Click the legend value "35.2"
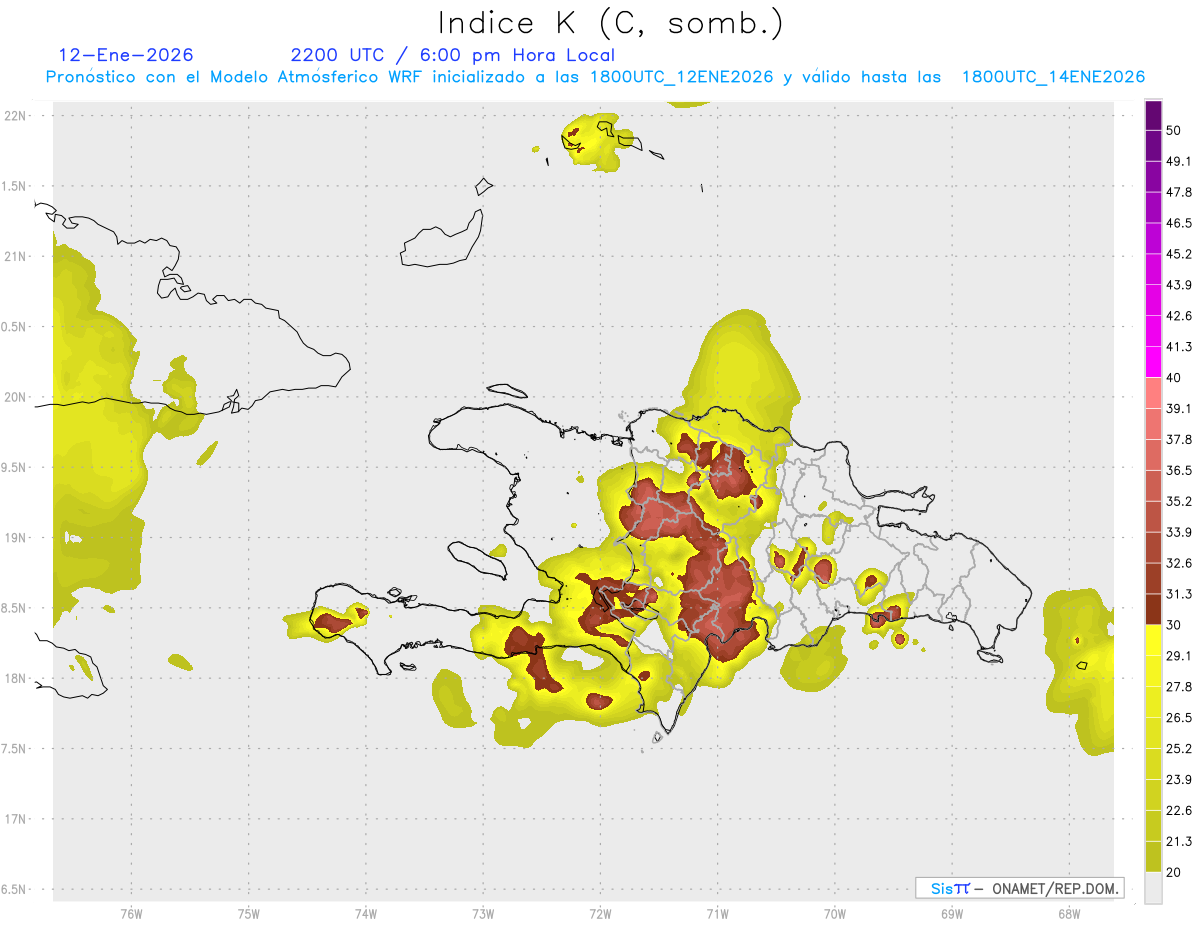Viewport: 1200px width, 927px height. 1179,501
